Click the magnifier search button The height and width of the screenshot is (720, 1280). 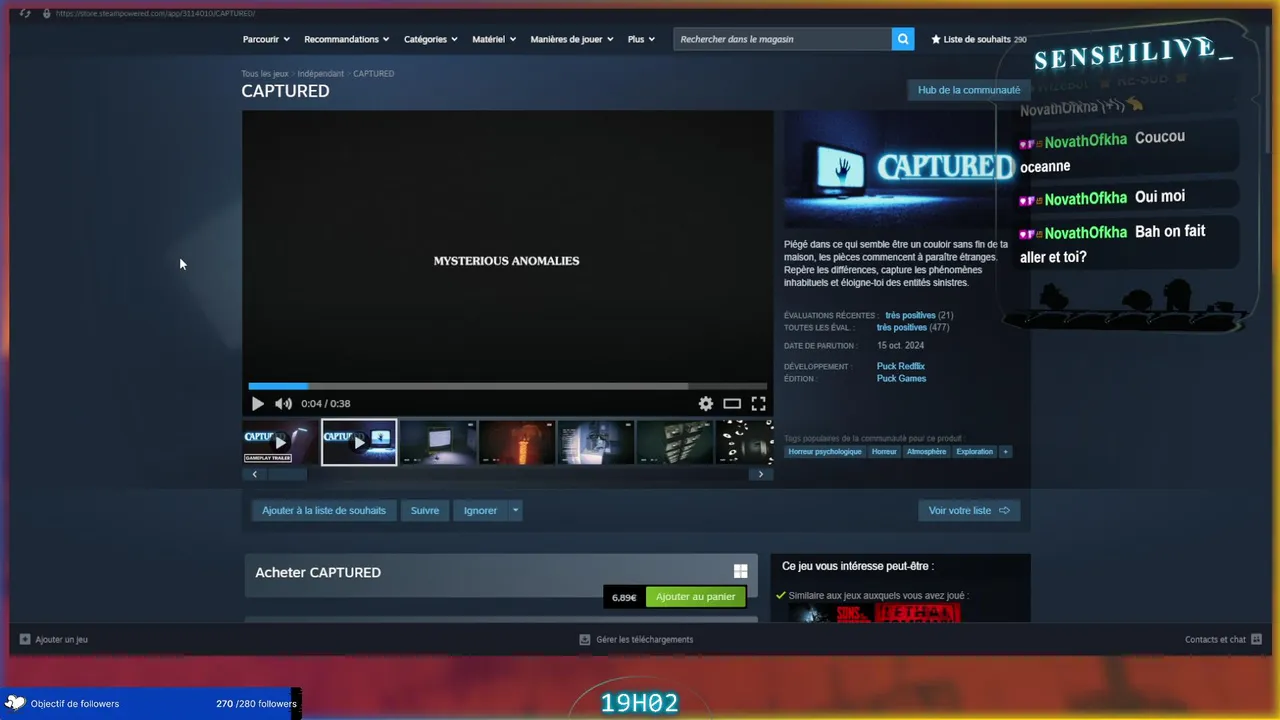point(903,39)
